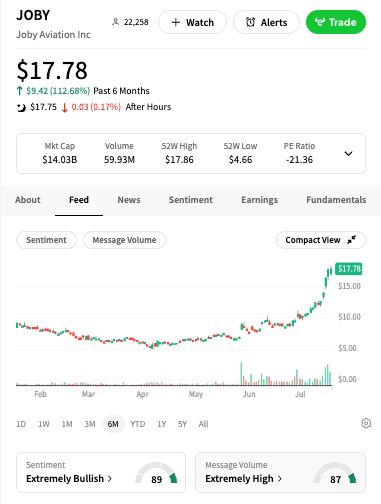The image size is (381, 504).
Task: Click the green Trade button
Action: (336, 22)
